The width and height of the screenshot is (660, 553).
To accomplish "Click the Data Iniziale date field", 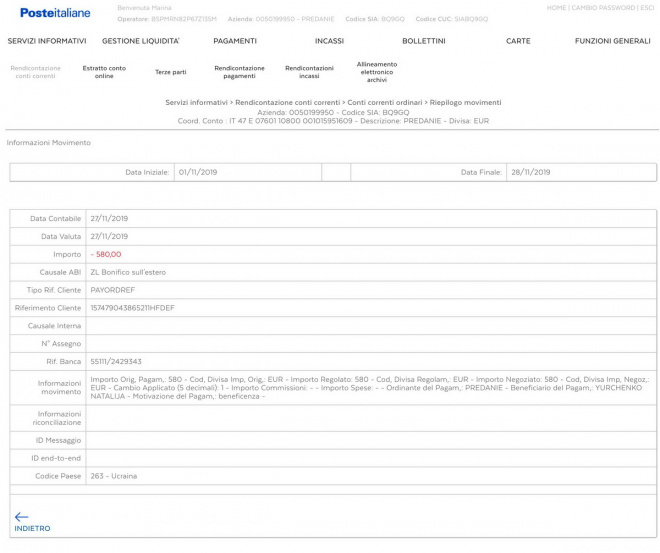I will tap(247, 172).
